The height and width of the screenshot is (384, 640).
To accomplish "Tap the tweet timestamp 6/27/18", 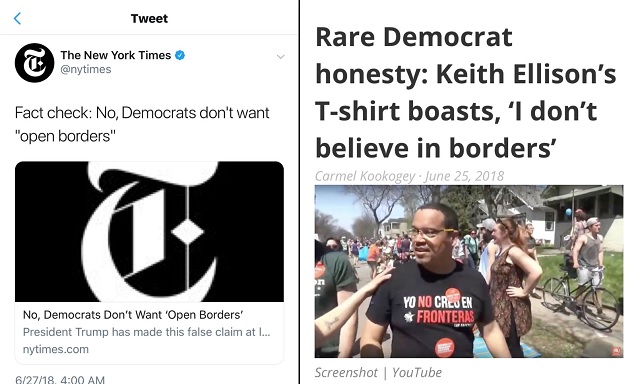I will pos(60,379).
